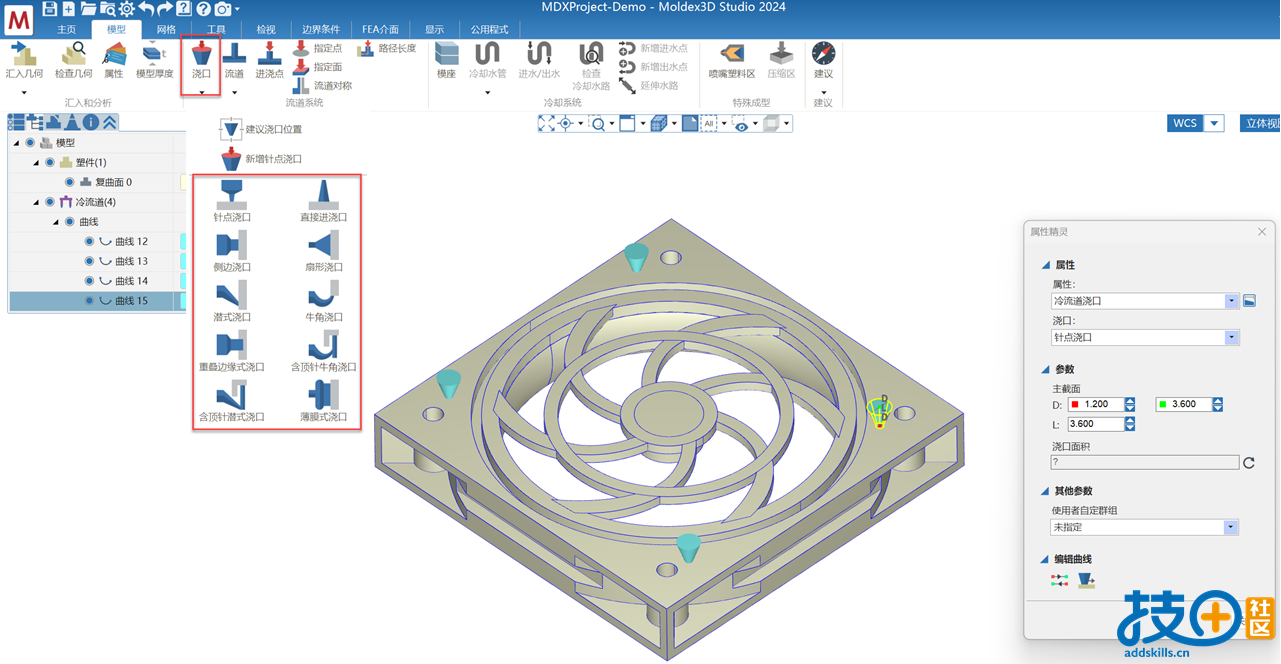Click the 路径长度 path length button

(x=387, y=48)
